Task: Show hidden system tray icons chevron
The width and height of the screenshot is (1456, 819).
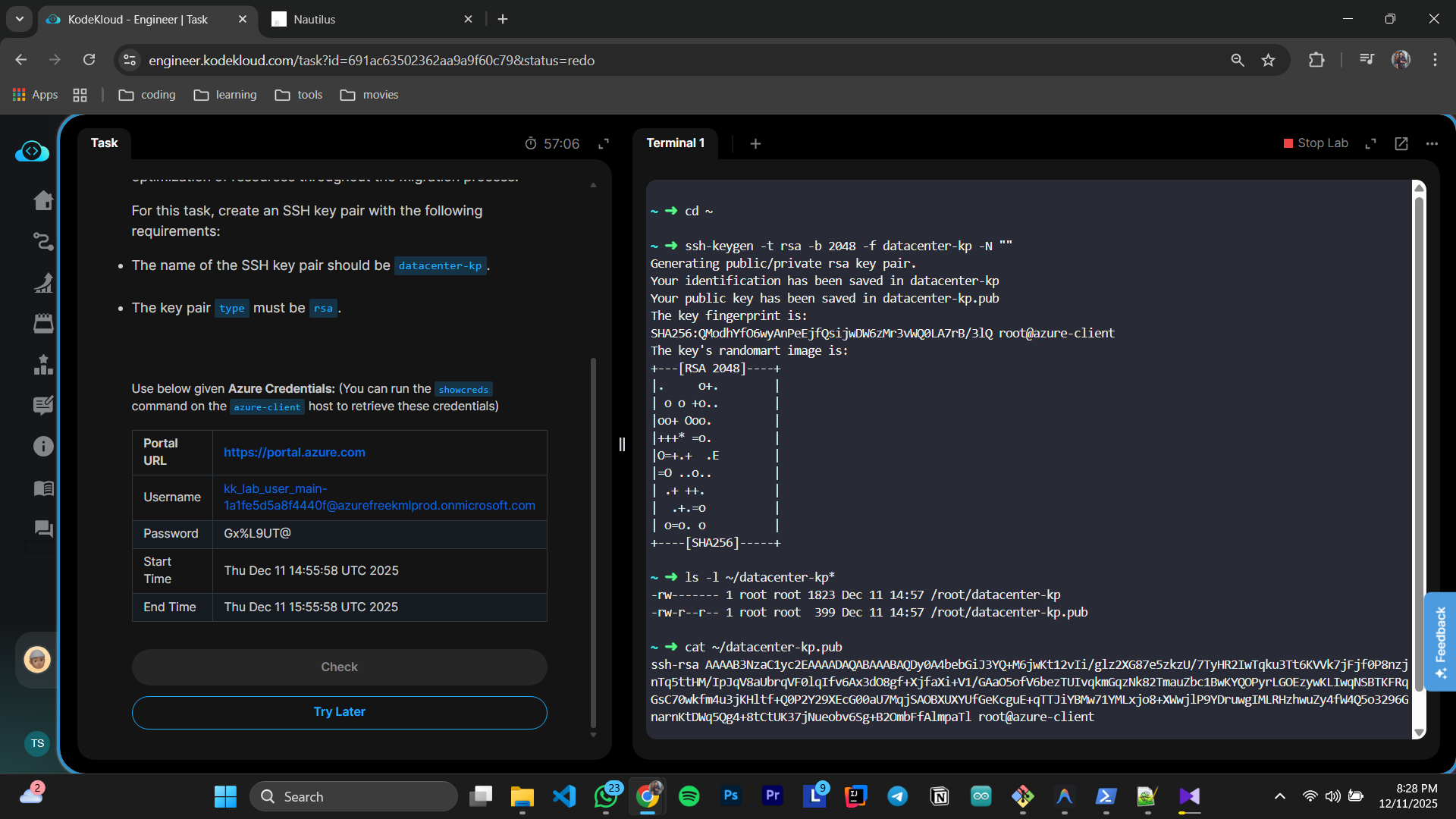Action: [1279, 796]
